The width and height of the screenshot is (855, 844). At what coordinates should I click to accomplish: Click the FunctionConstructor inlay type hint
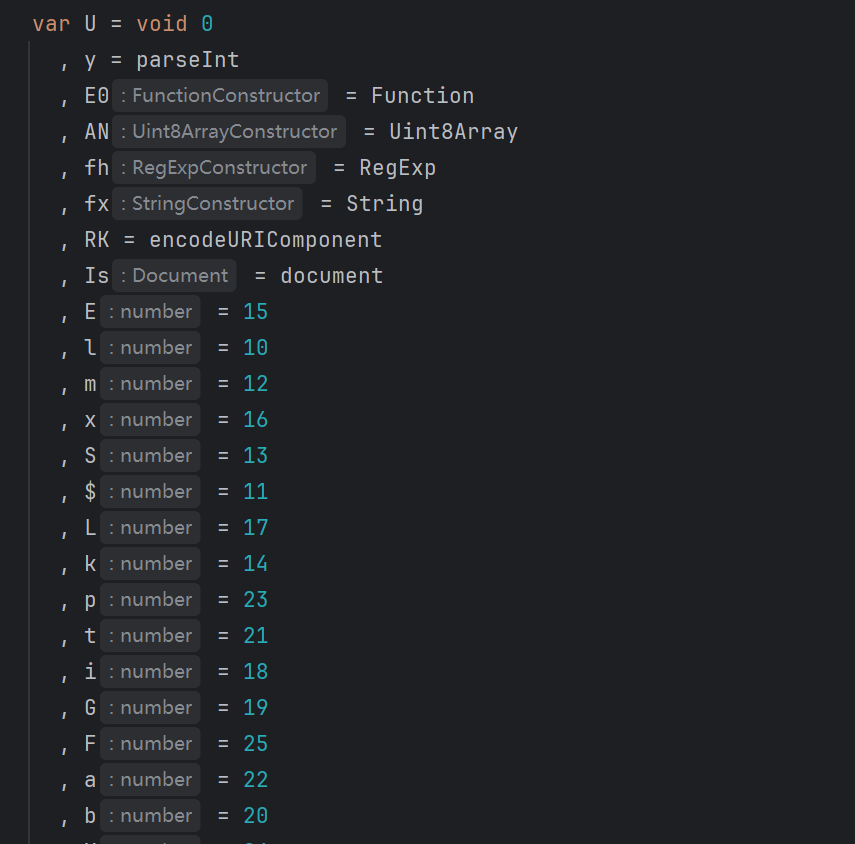pos(220,96)
